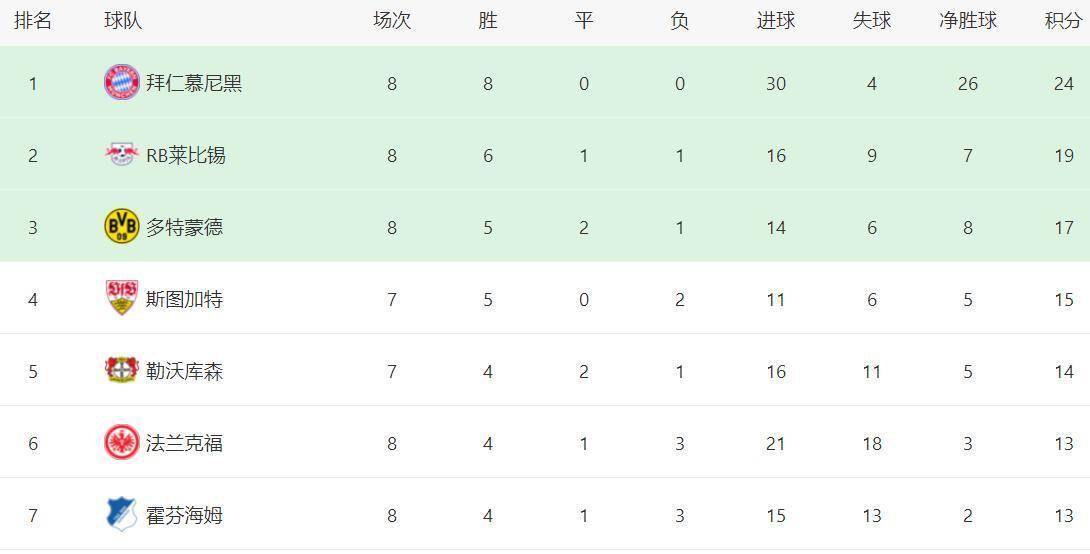Click the Eintracht Frankfurt eagle logo
Image resolution: width=1090 pixels, height=554 pixels.
(122, 443)
